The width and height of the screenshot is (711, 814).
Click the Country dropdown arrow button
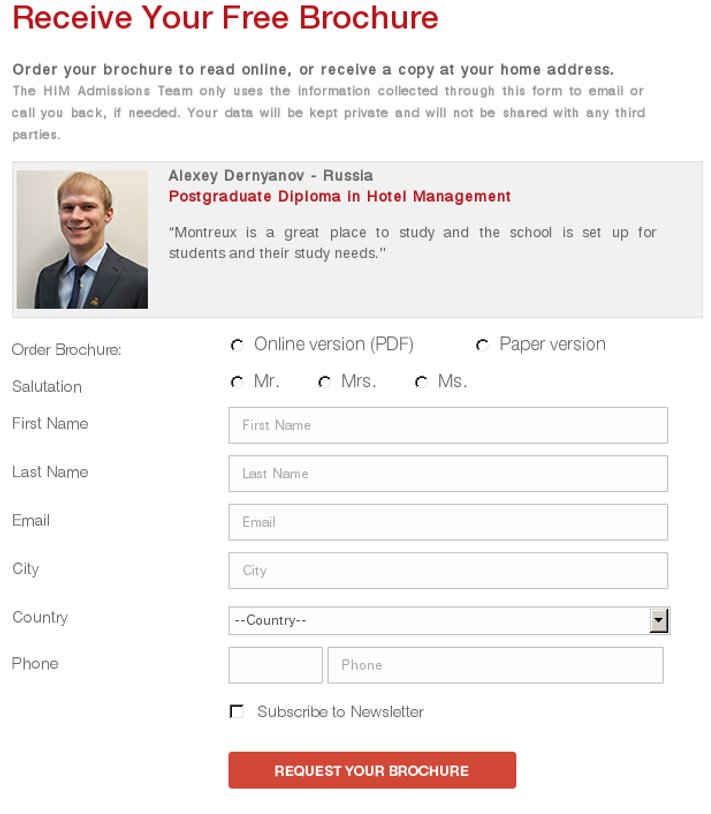(659, 620)
